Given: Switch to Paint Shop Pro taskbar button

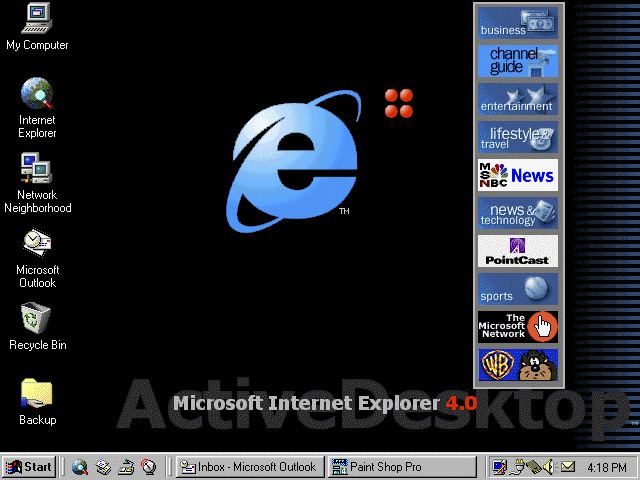Looking at the screenshot, I should (x=402, y=467).
